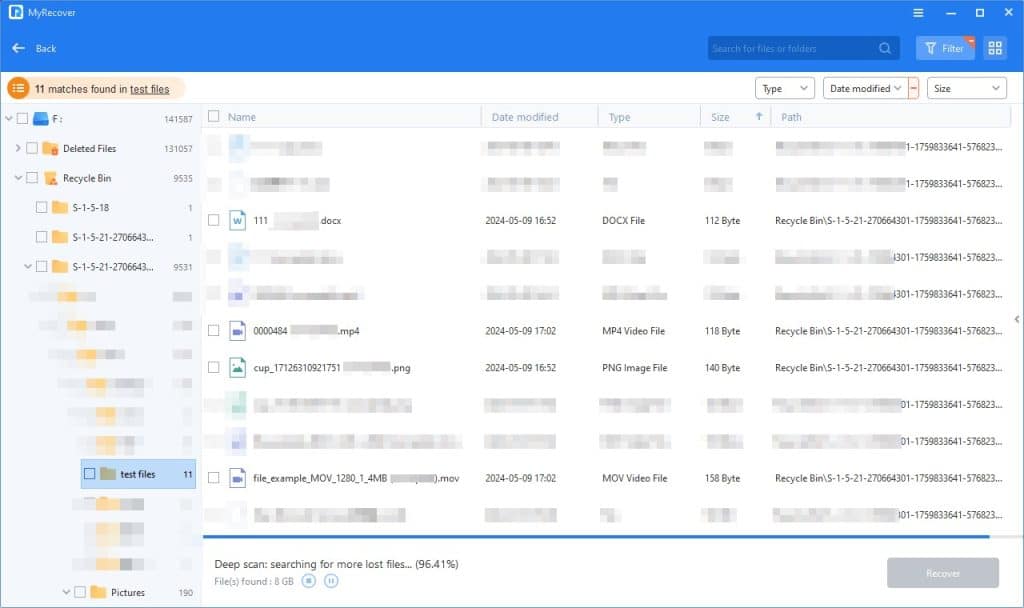
Task: Click the image icon of the png file
Action: click(x=237, y=368)
